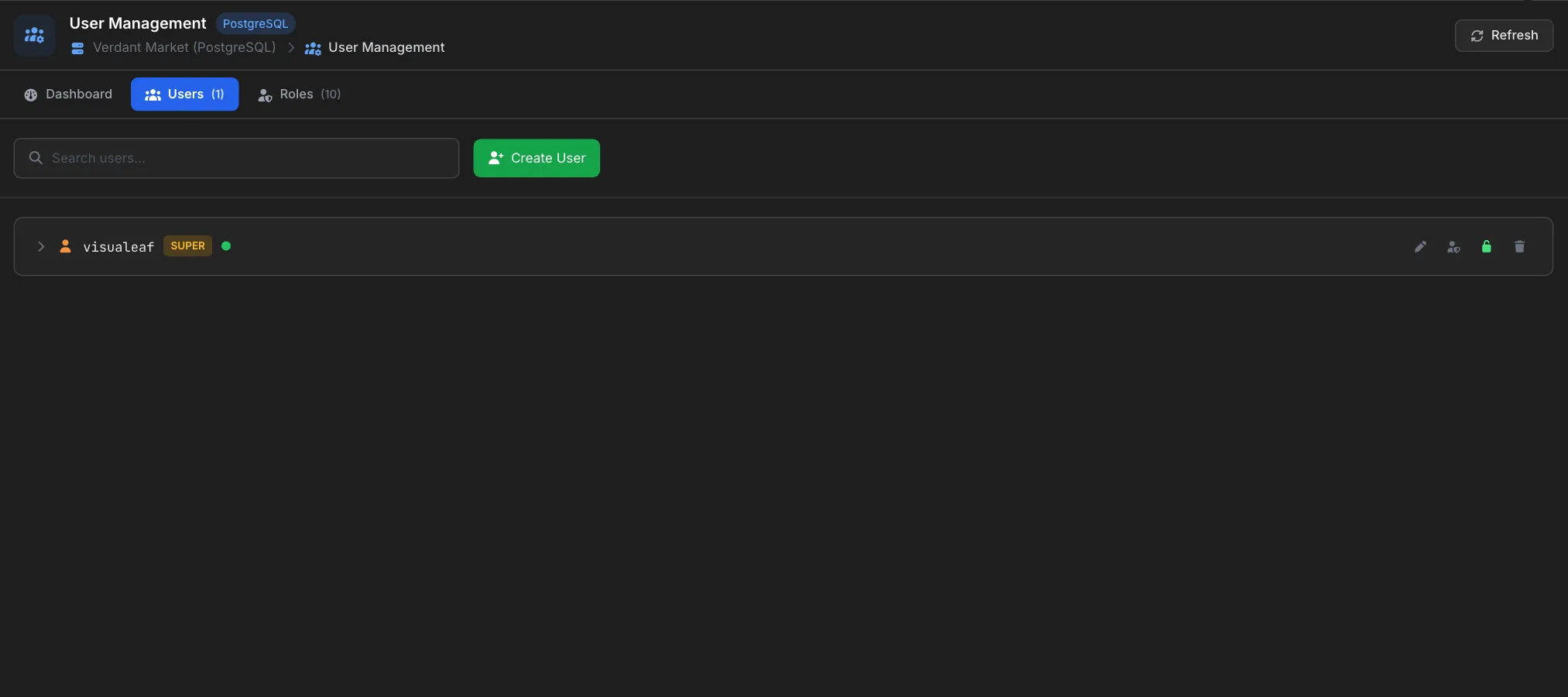Screen dimensions: 1568x697
Task: Click the magnifier icon in search box
Action: tap(36, 158)
